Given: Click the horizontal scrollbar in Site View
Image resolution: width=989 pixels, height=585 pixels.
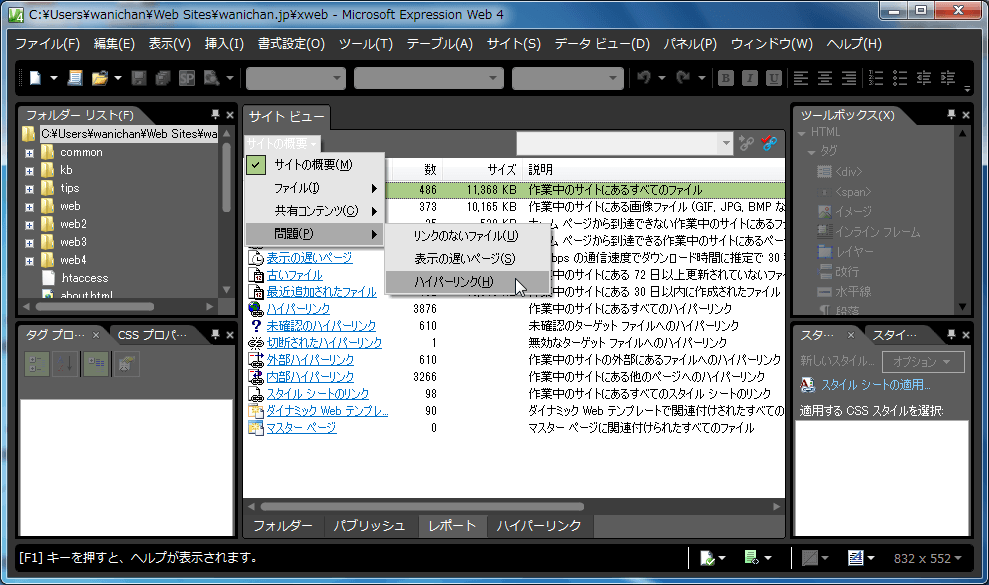Looking at the screenshot, I should pos(422,506).
